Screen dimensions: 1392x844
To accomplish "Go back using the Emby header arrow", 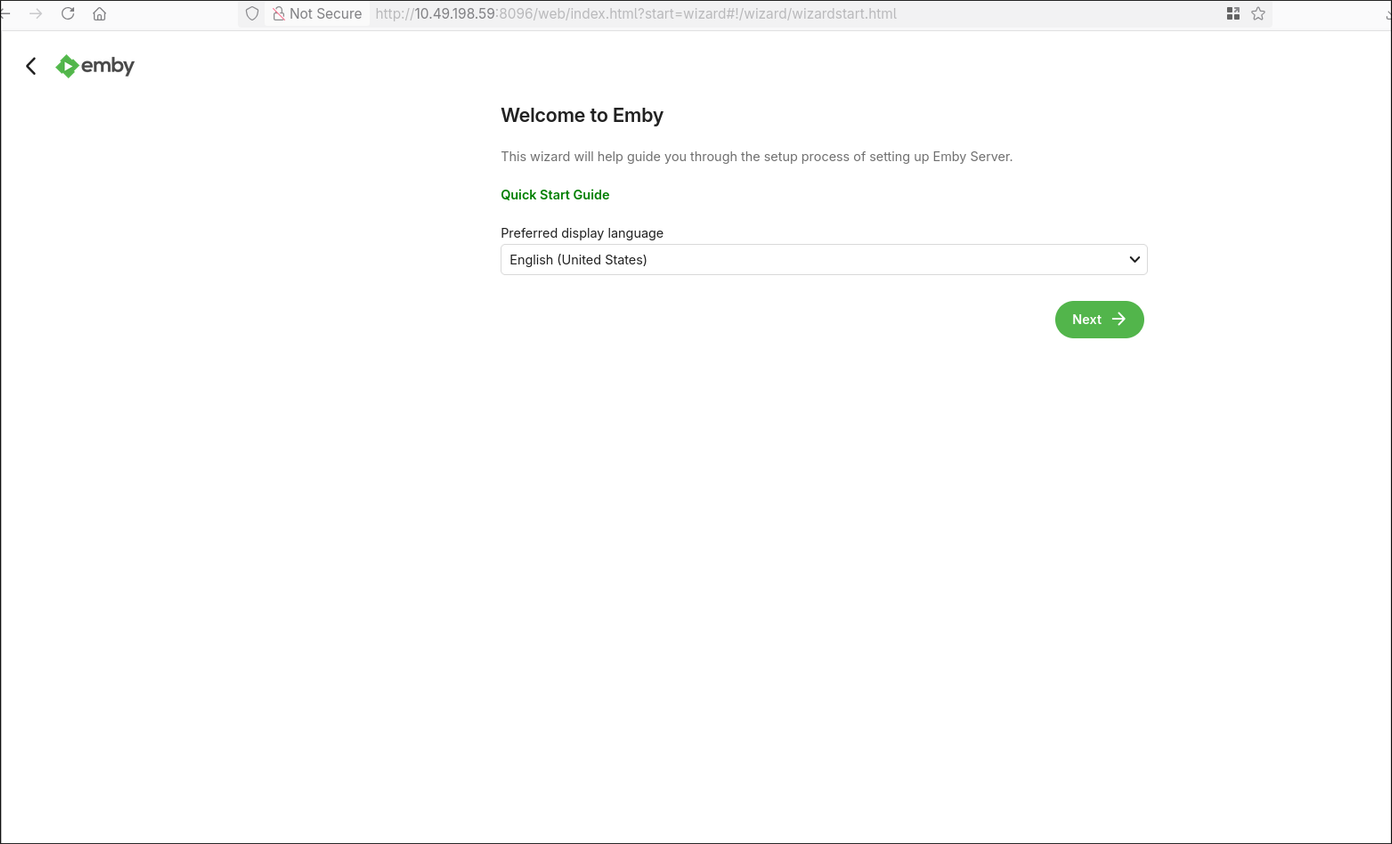I will 31,66.
